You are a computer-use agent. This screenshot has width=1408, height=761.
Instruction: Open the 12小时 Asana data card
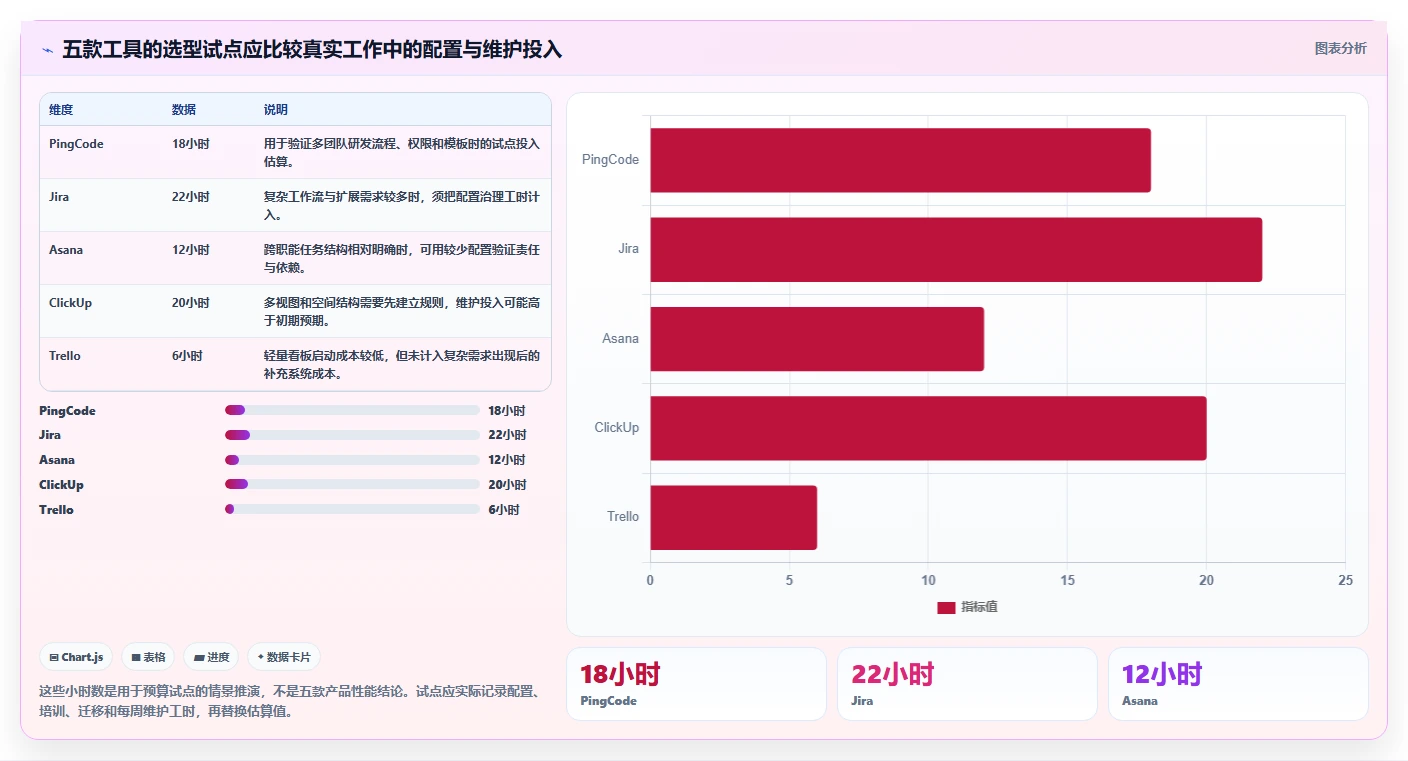(x=1238, y=684)
